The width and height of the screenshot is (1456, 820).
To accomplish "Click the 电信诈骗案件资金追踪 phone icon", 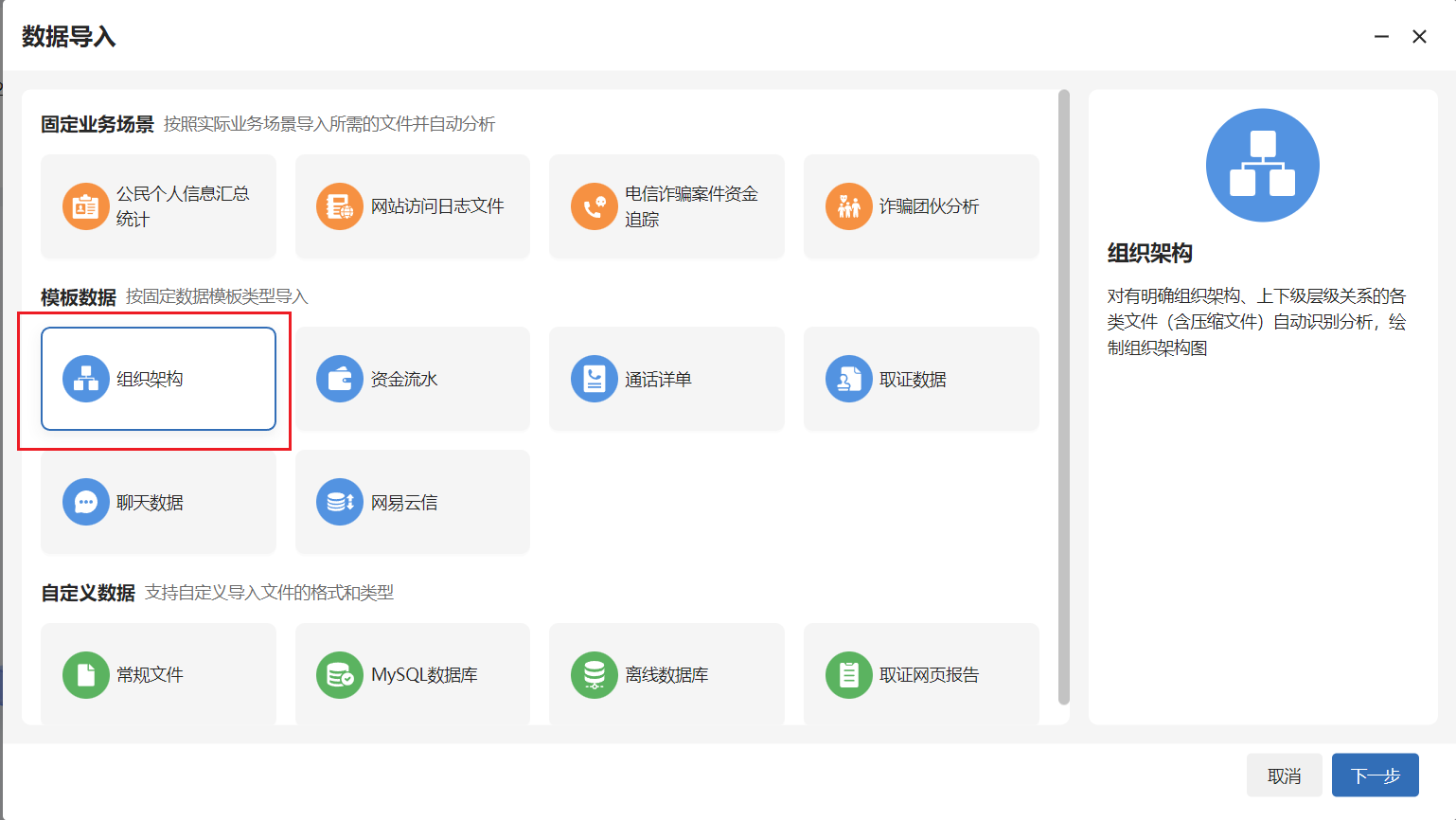I will coord(594,206).
